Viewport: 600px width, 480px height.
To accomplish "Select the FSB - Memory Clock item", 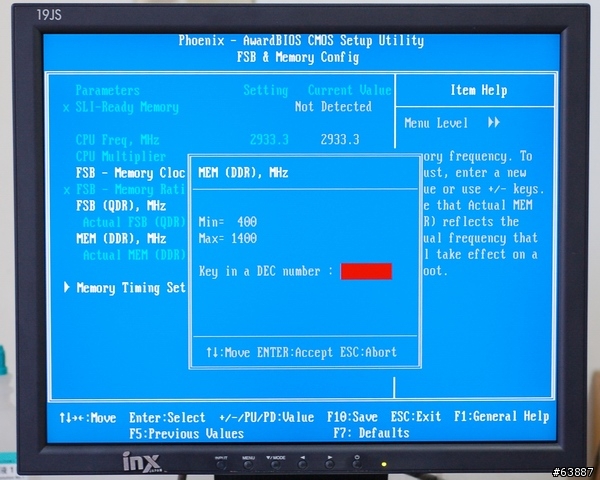I will click(130, 173).
